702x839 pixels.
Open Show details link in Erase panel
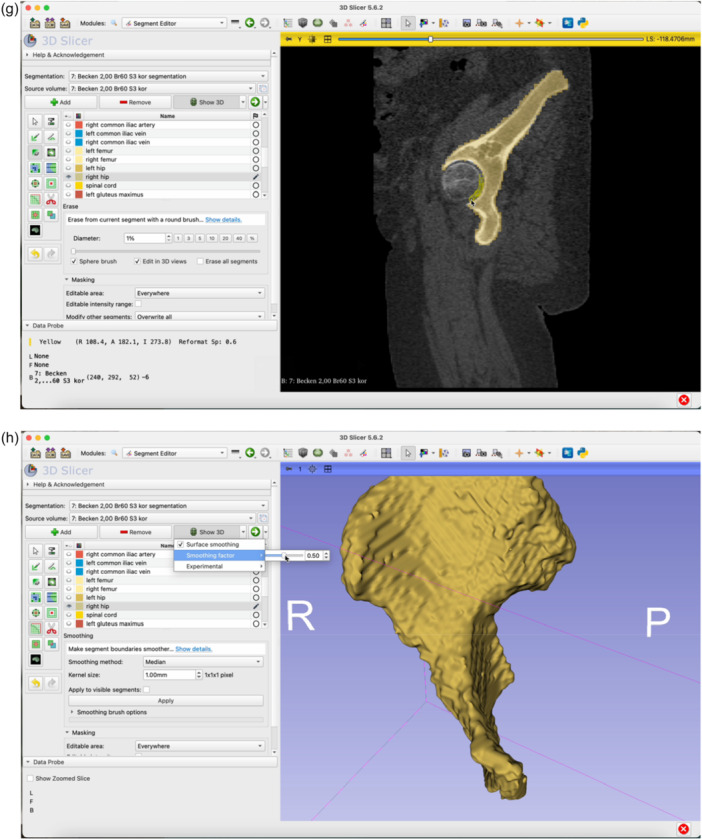tap(224, 219)
